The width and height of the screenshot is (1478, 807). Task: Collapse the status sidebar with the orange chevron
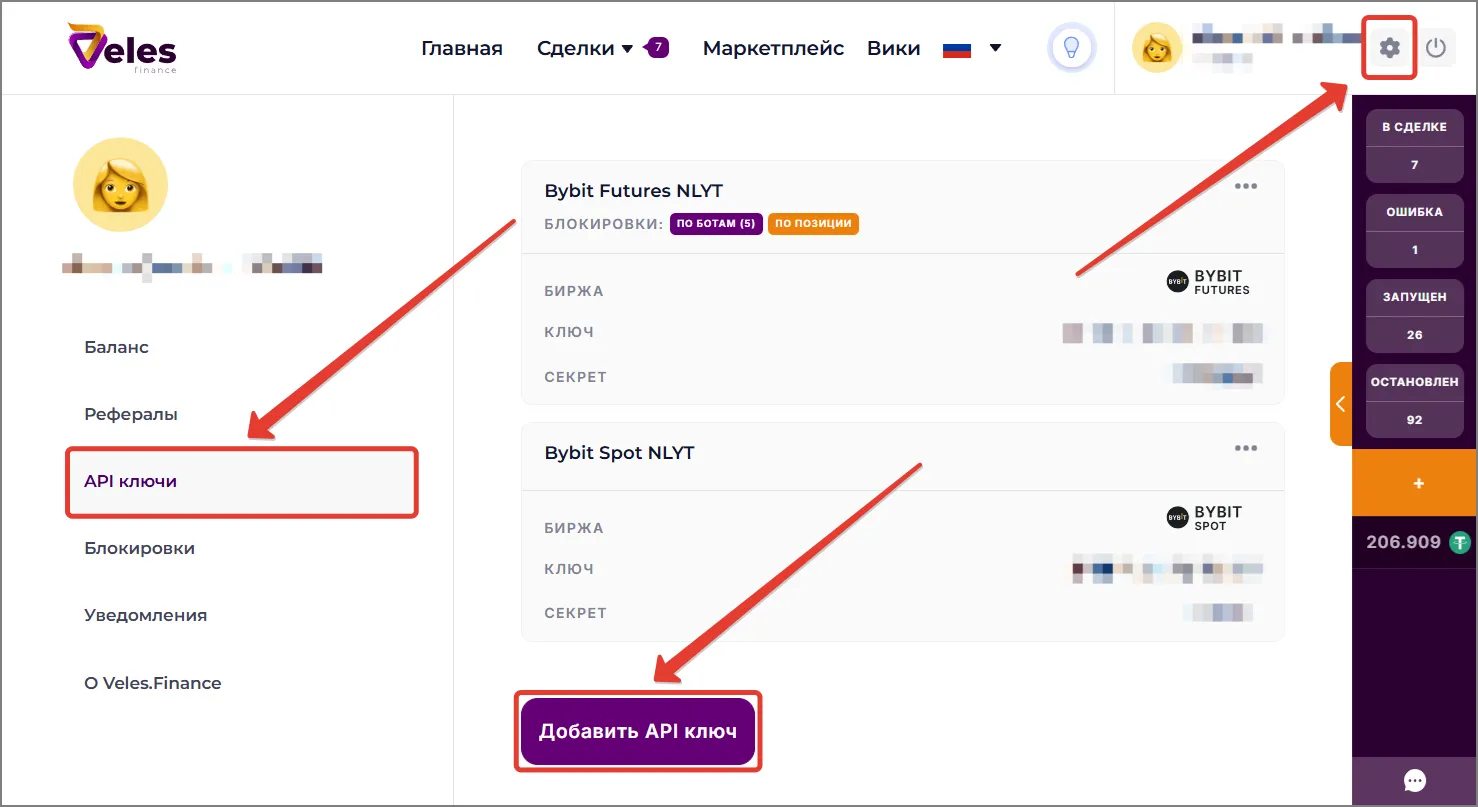coord(1341,403)
